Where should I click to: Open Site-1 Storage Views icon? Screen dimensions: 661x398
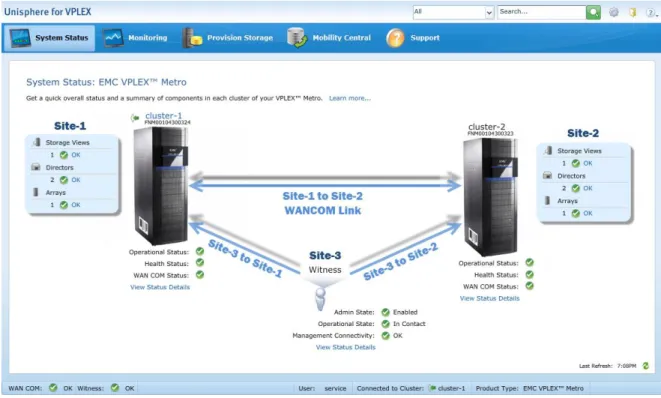(37, 142)
